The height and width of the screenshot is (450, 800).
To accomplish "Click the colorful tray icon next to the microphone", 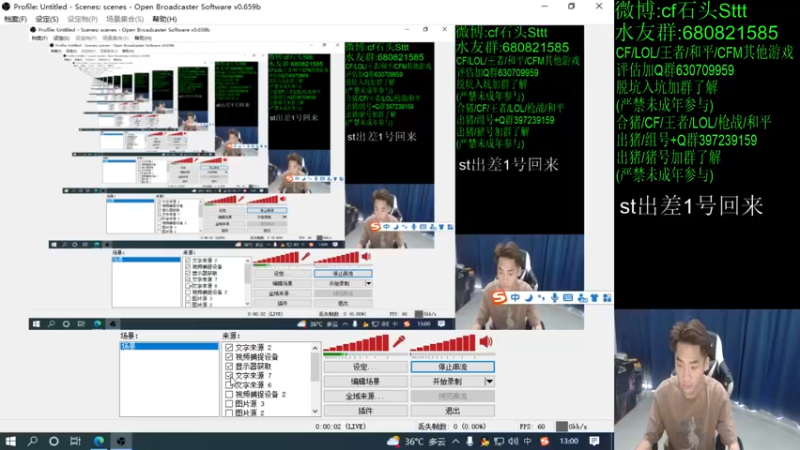I will (484, 441).
